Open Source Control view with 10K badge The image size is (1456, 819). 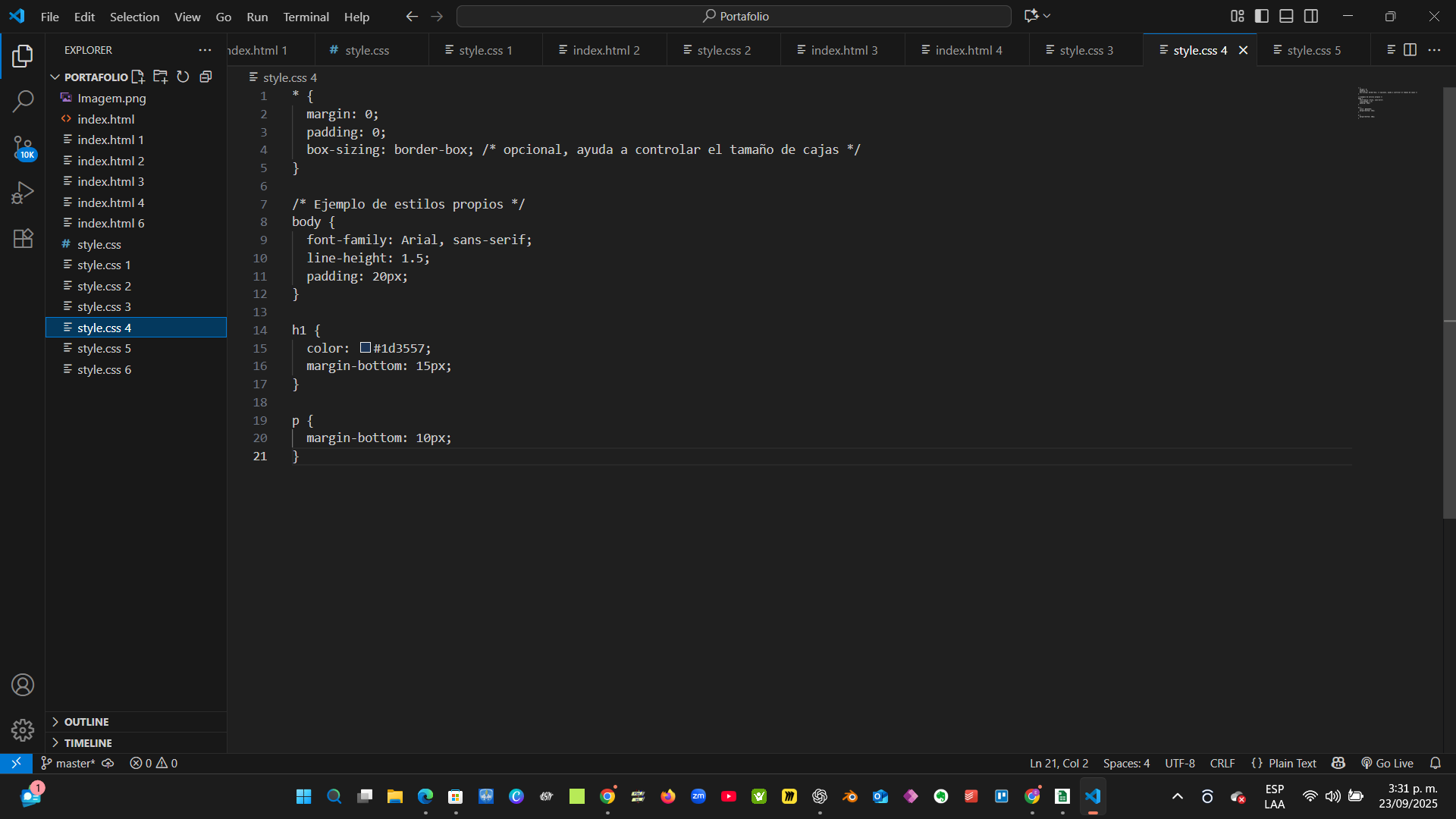click(x=23, y=147)
